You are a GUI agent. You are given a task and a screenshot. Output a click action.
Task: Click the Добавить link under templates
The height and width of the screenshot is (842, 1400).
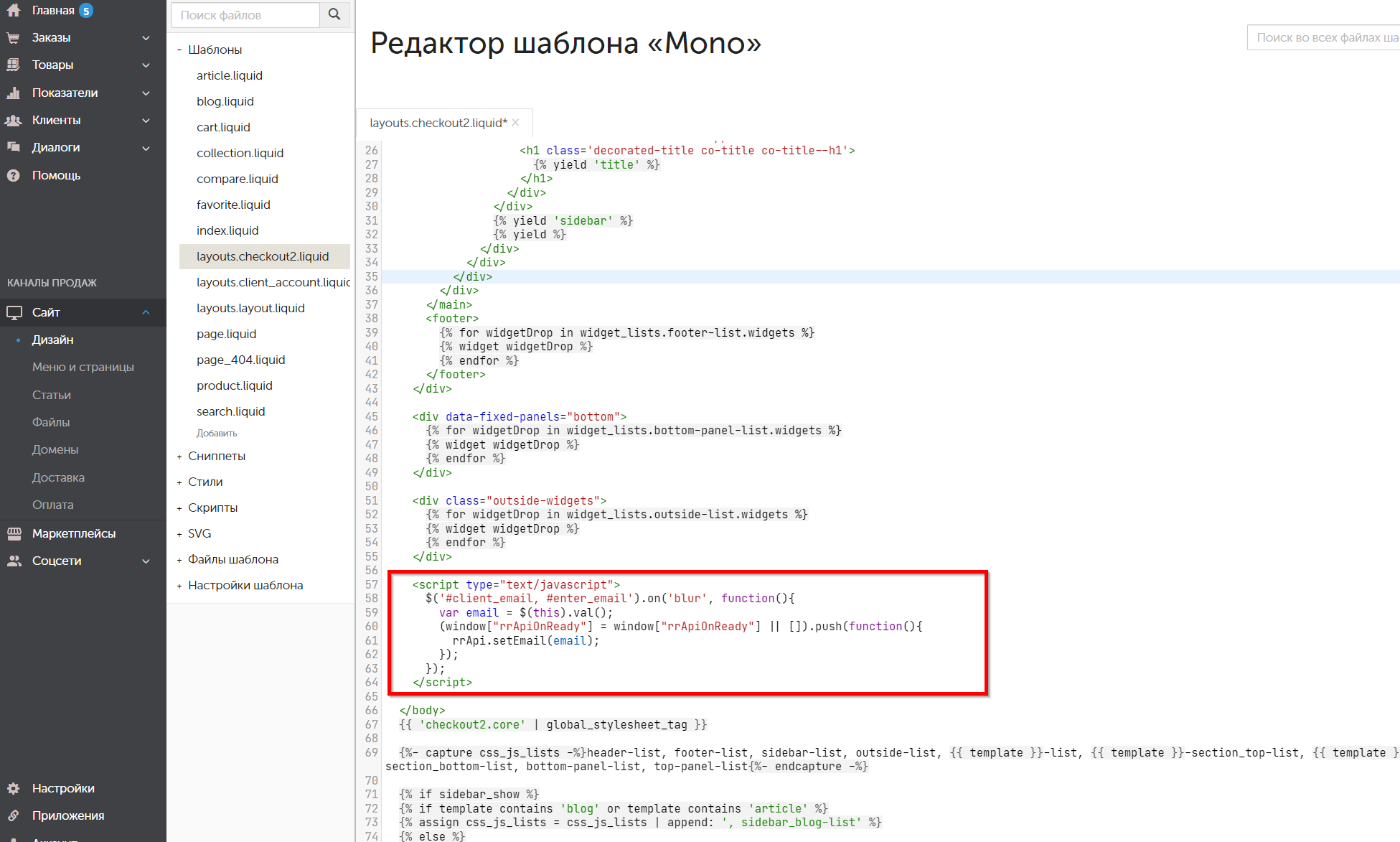(217, 433)
